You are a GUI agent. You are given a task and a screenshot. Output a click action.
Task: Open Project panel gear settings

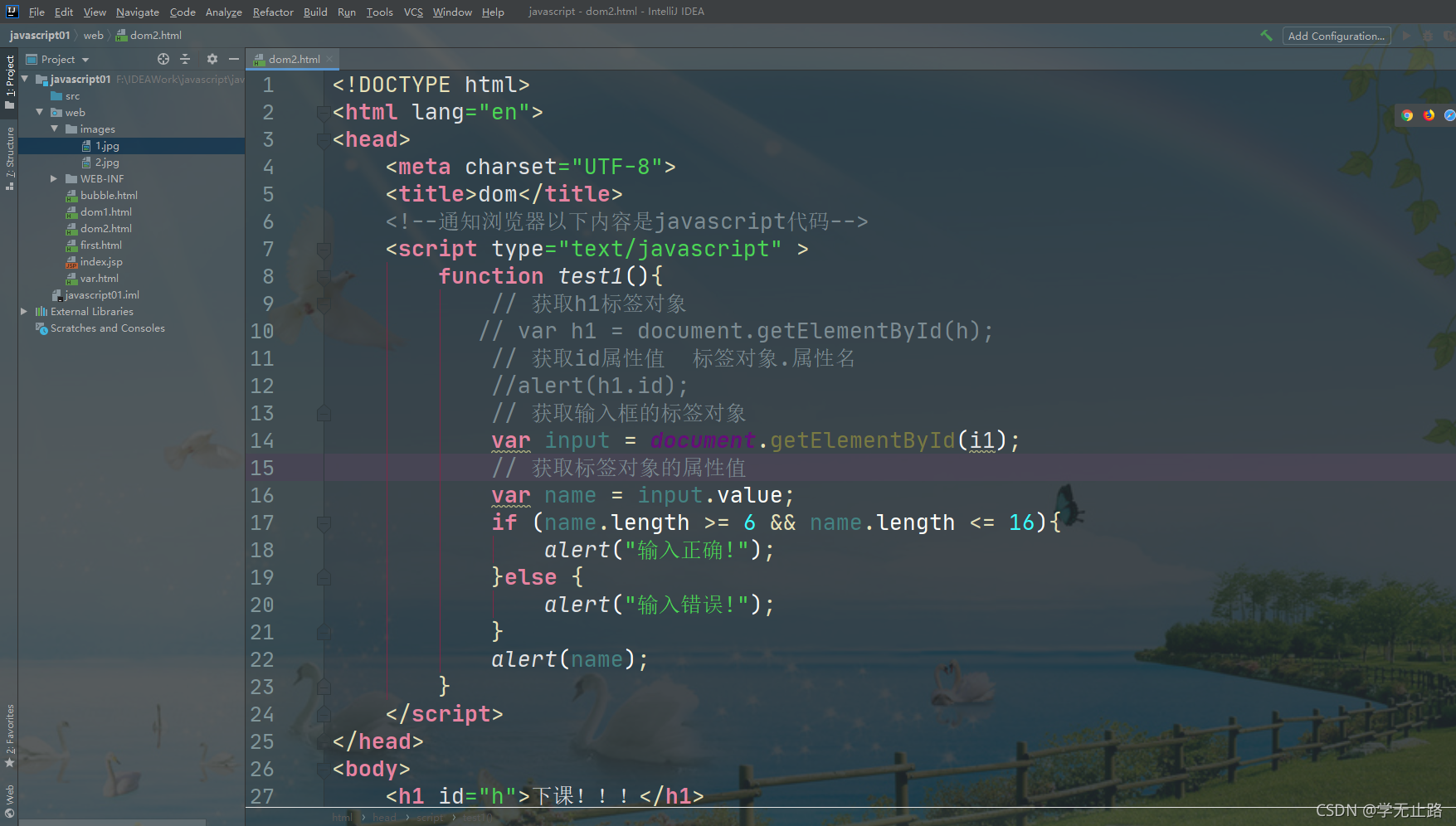(x=212, y=59)
